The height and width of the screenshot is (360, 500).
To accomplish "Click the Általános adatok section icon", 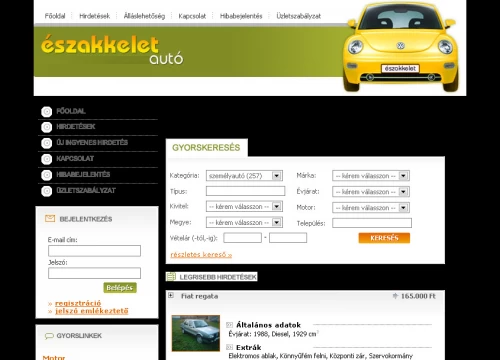I will pyautogui.click(x=229, y=325).
